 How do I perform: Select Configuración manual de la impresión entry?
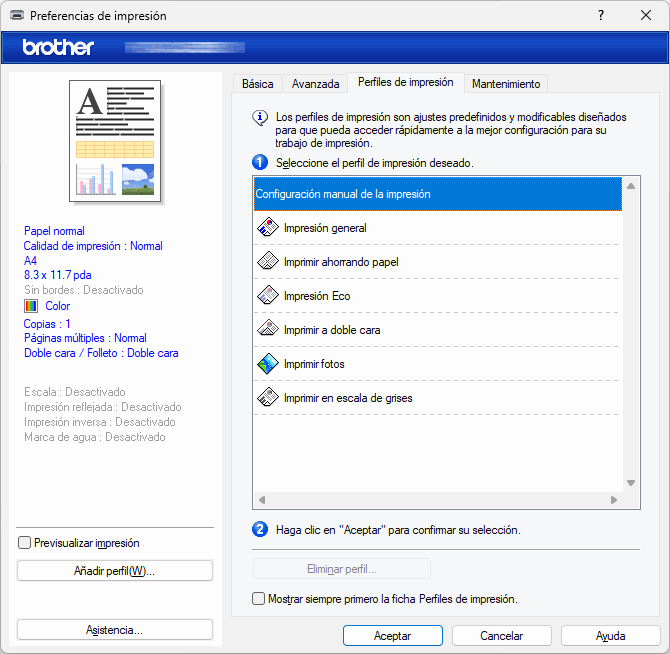(x=436, y=194)
